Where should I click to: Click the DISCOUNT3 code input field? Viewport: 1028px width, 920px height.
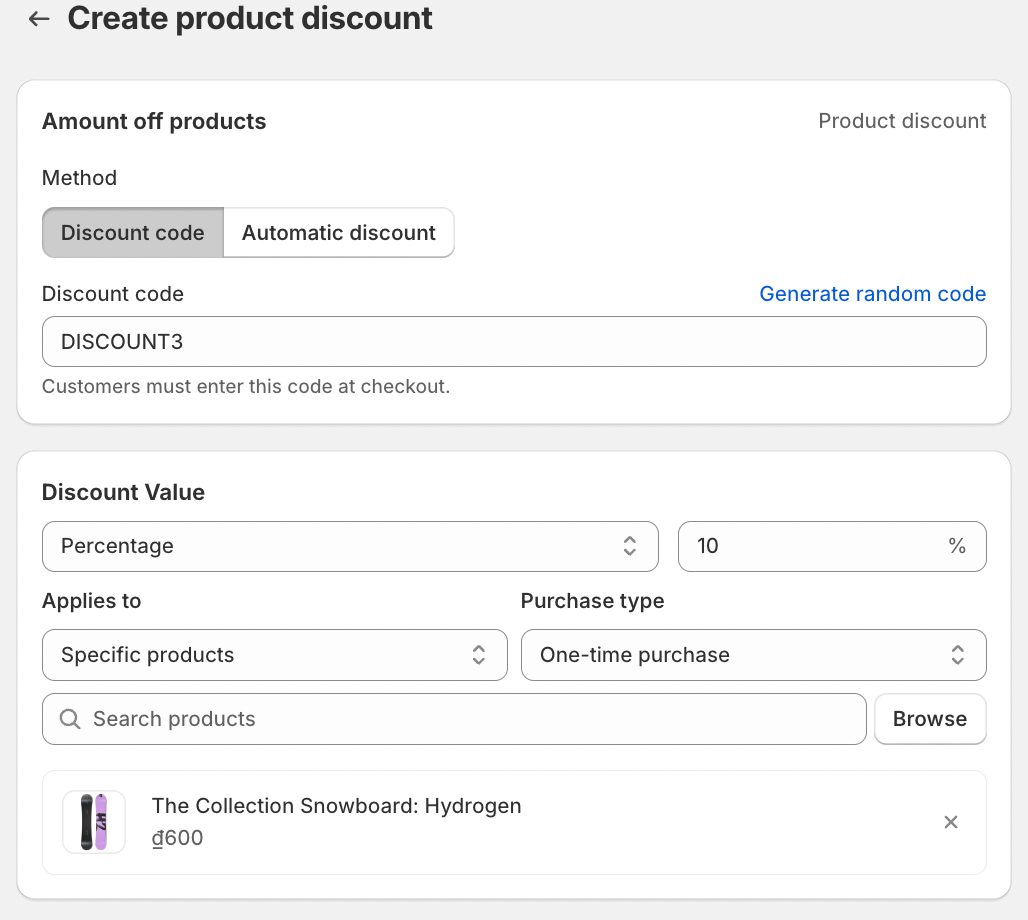tap(514, 341)
